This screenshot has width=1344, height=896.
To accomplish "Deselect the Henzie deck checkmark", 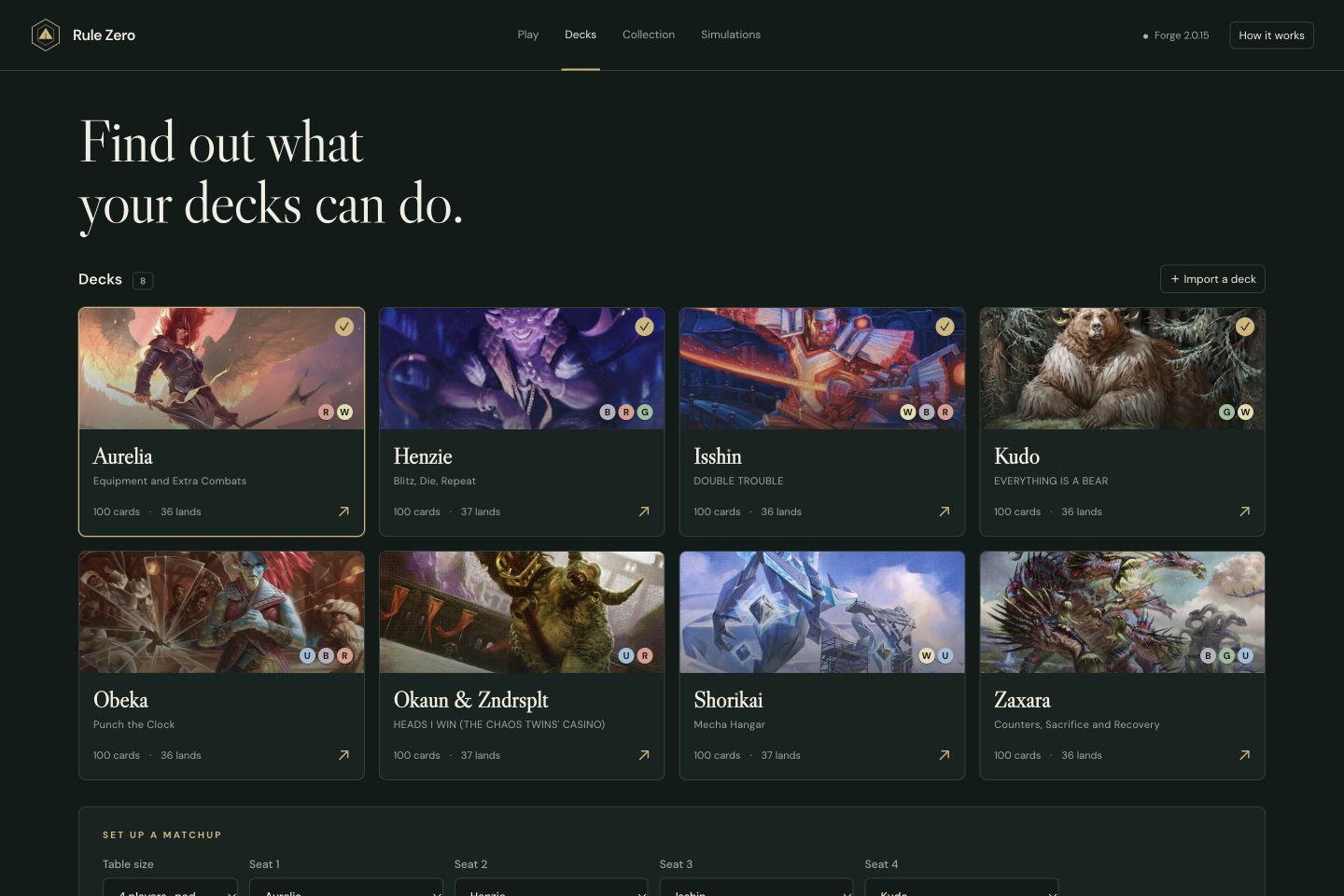I will [x=645, y=326].
